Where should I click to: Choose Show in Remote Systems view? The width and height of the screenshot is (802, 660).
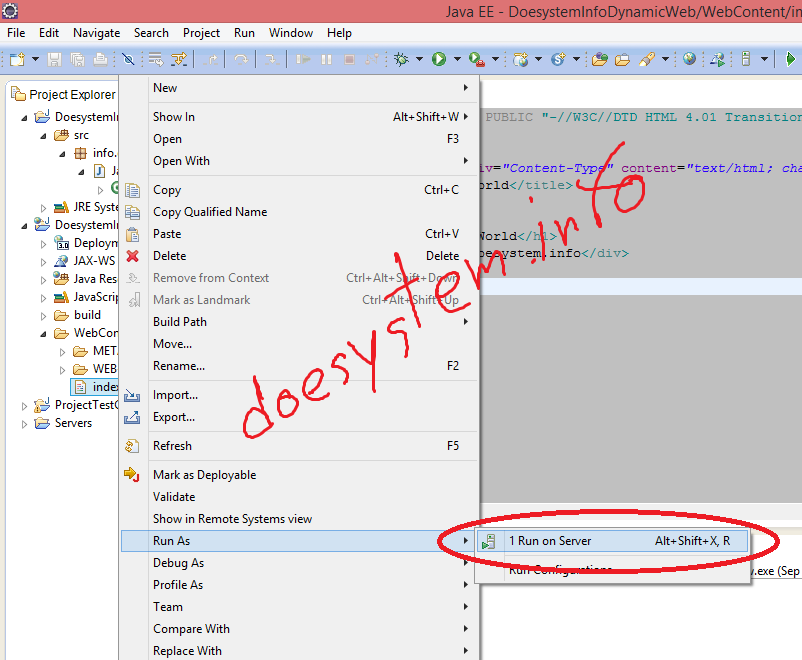(x=299, y=519)
